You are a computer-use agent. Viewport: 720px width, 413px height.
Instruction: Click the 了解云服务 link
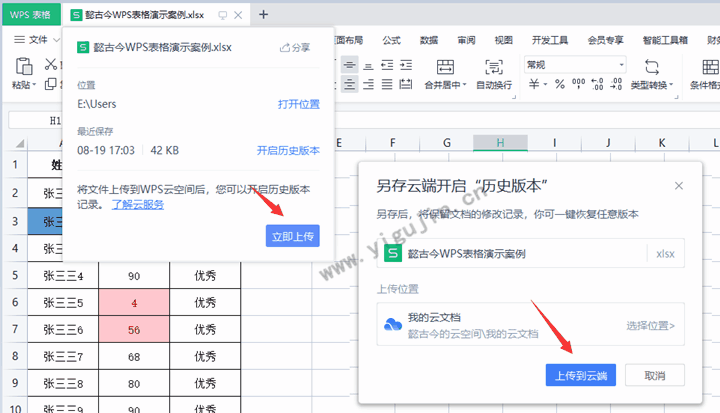pos(137,205)
